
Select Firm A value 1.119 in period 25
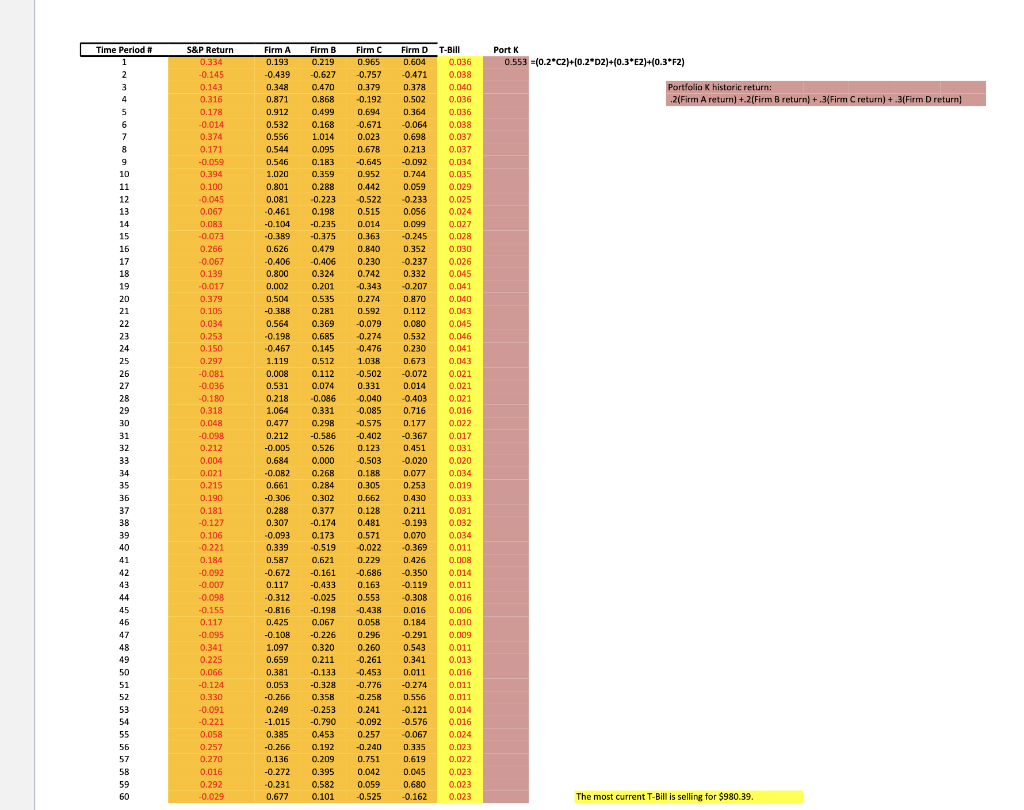click(277, 361)
